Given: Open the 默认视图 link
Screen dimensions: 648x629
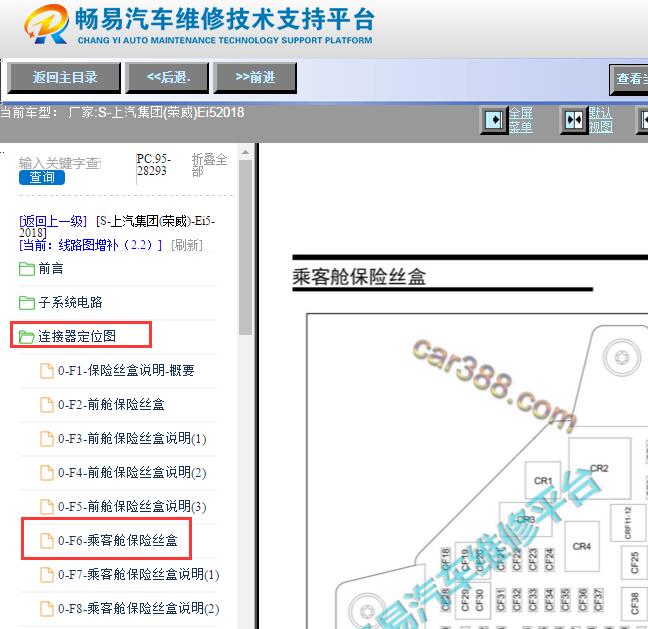Looking at the screenshot, I should pos(600,120).
